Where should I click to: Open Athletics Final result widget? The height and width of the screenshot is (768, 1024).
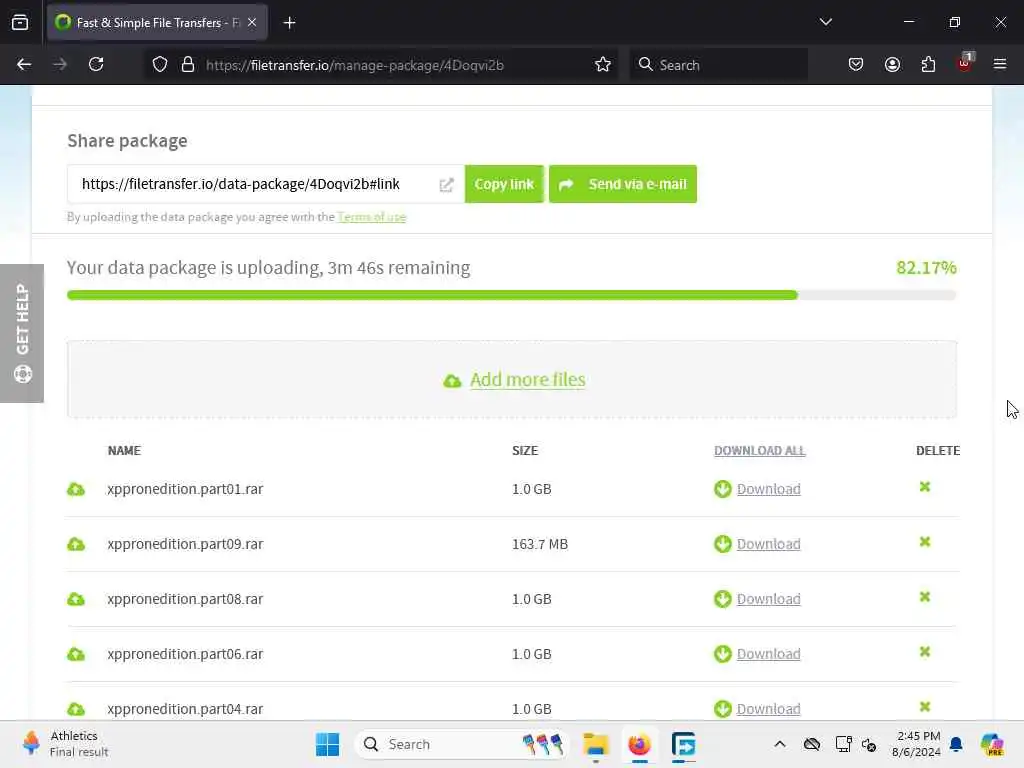point(65,744)
